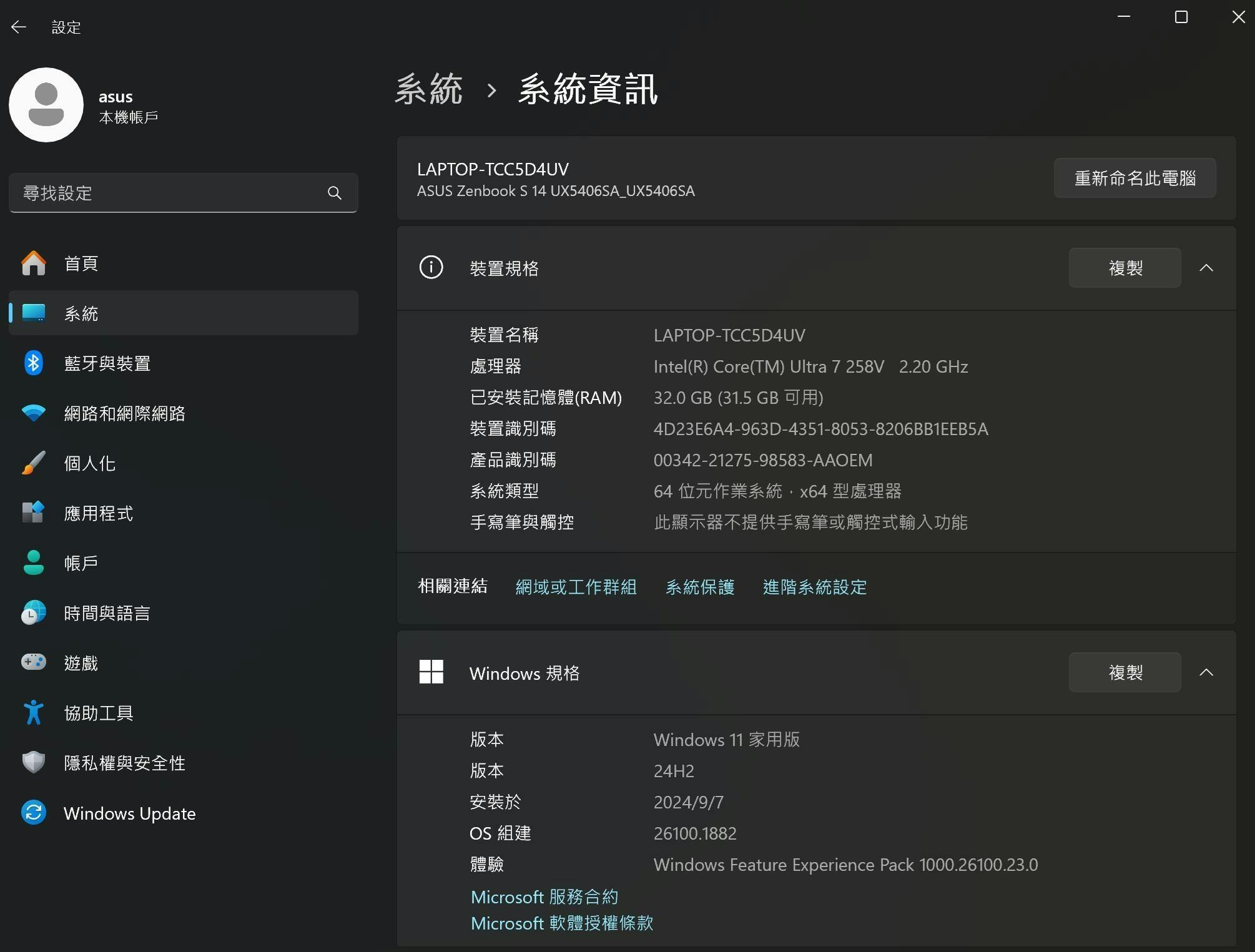This screenshot has width=1255, height=952.
Task: Click 重新命名此電腦 button
Action: [1134, 178]
